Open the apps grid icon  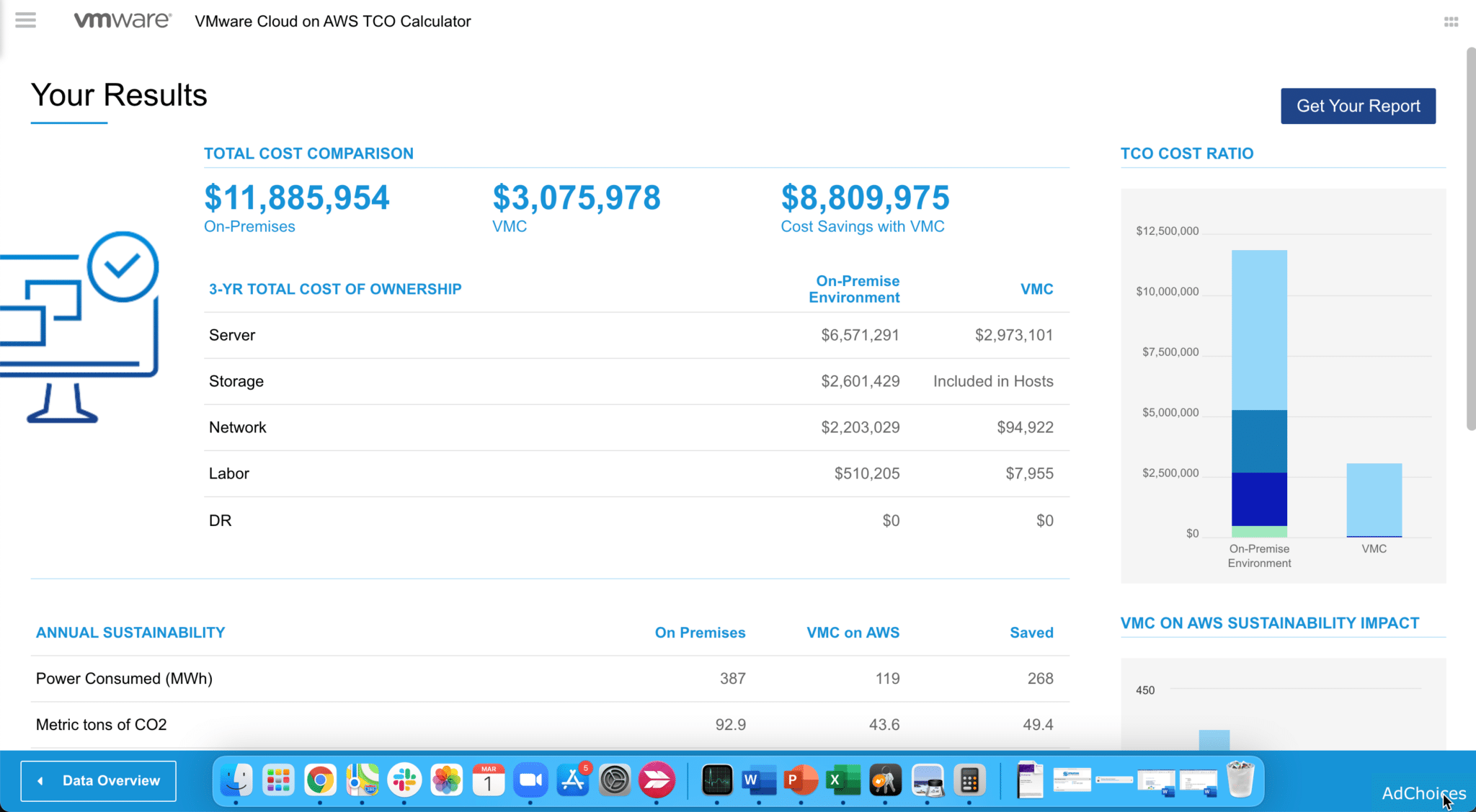pos(1451,22)
